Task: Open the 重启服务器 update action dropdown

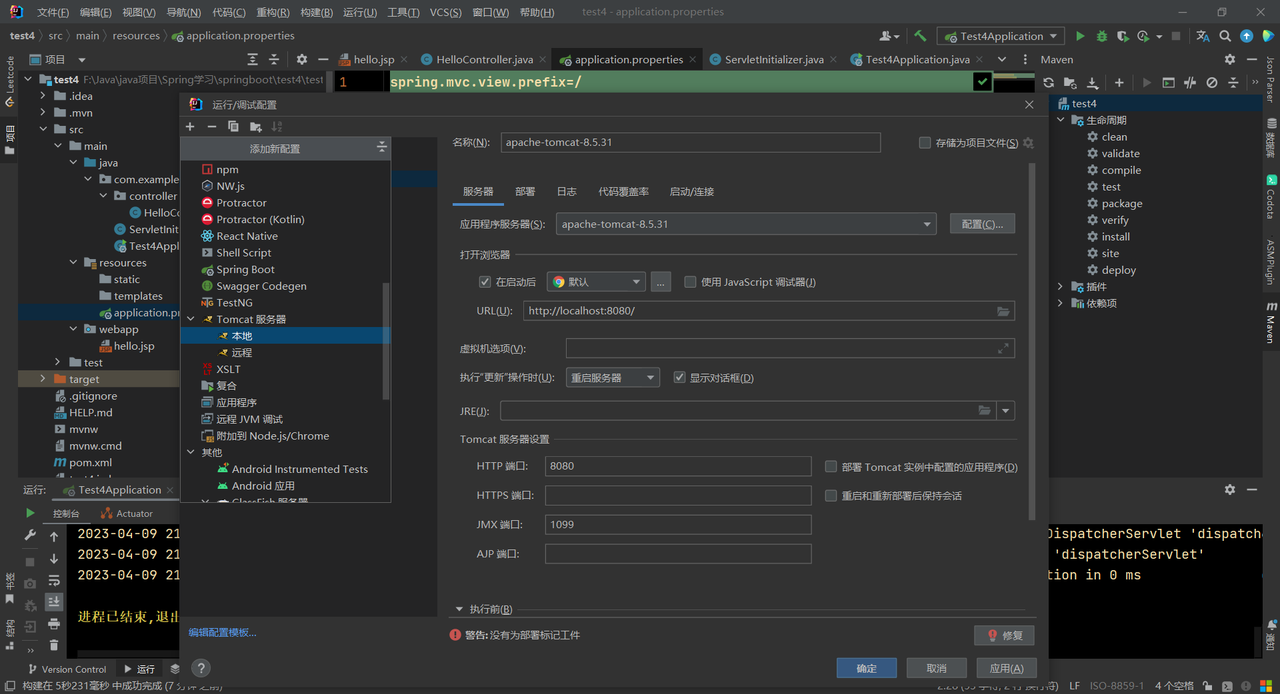Action: (613, 378)
